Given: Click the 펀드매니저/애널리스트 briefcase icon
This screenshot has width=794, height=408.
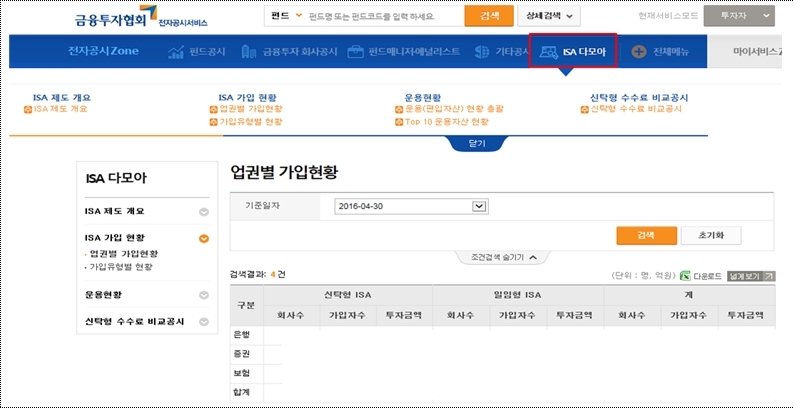Looking at the screenshot, I should 355,52.
